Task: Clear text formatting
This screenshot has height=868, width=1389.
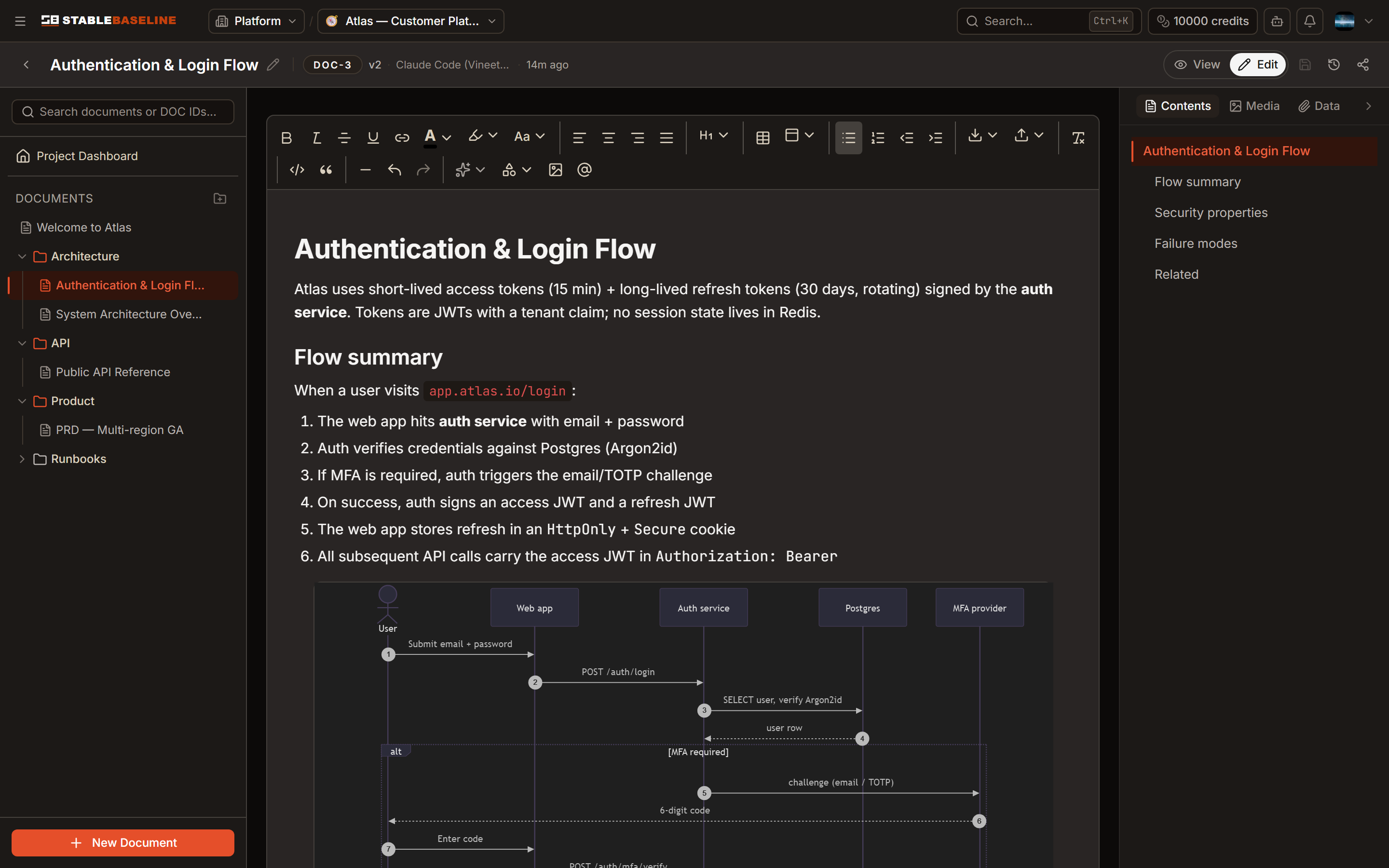Action: (x=1078, y=138)
